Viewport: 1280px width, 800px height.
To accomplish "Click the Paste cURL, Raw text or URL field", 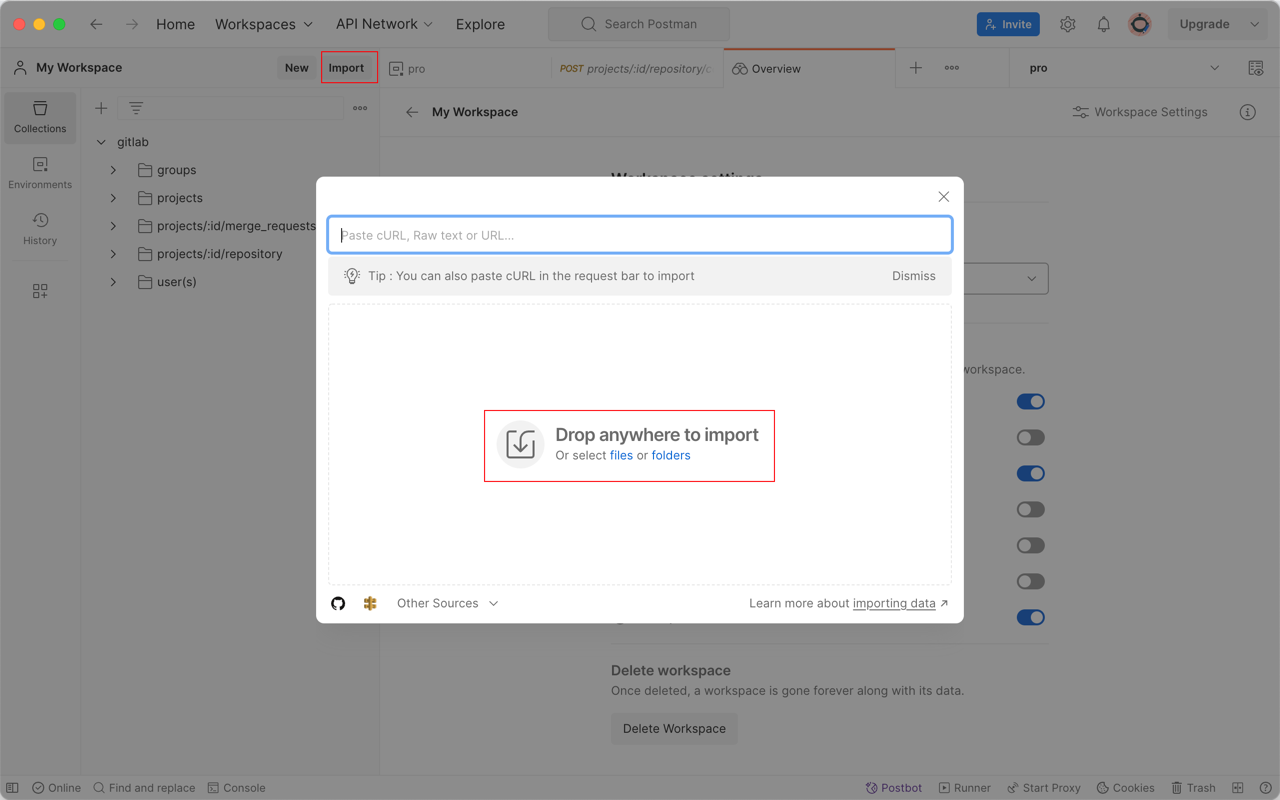I will pyautogui.click(x=640, y=235).
